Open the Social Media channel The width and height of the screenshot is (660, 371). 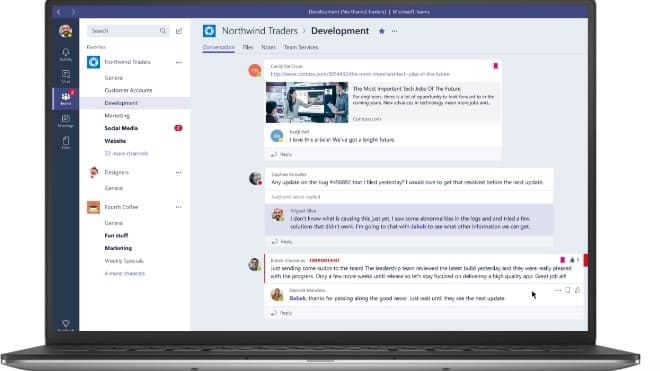121,128
